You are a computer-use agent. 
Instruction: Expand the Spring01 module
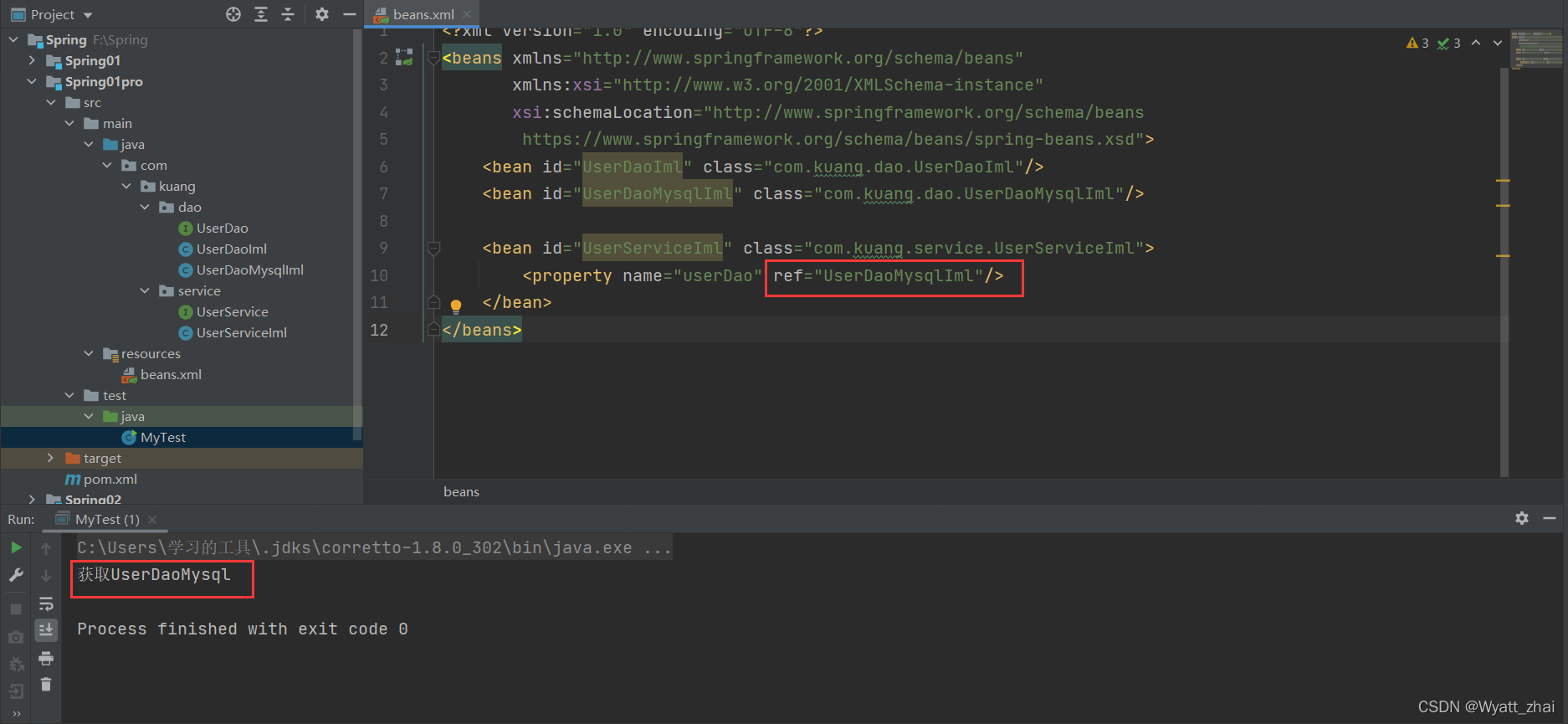[x=32, y=60]
